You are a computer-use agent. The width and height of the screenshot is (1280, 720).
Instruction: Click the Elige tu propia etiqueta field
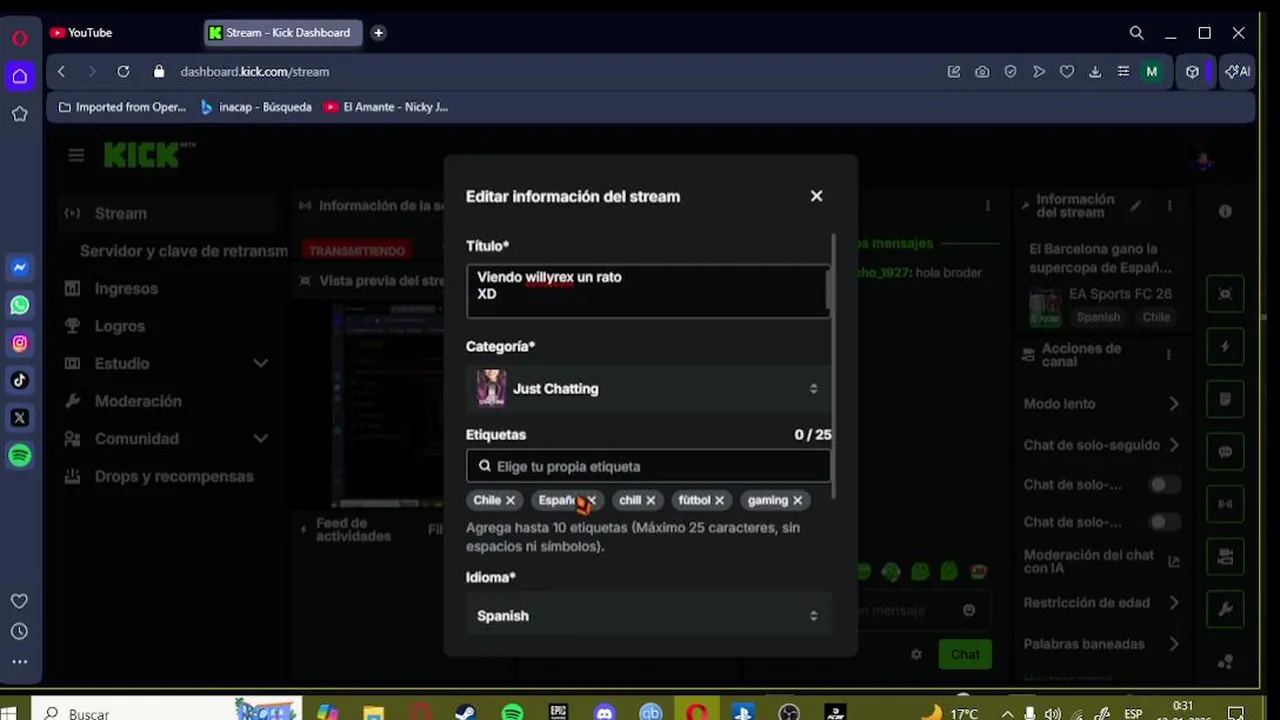click(x=647, y=466)
